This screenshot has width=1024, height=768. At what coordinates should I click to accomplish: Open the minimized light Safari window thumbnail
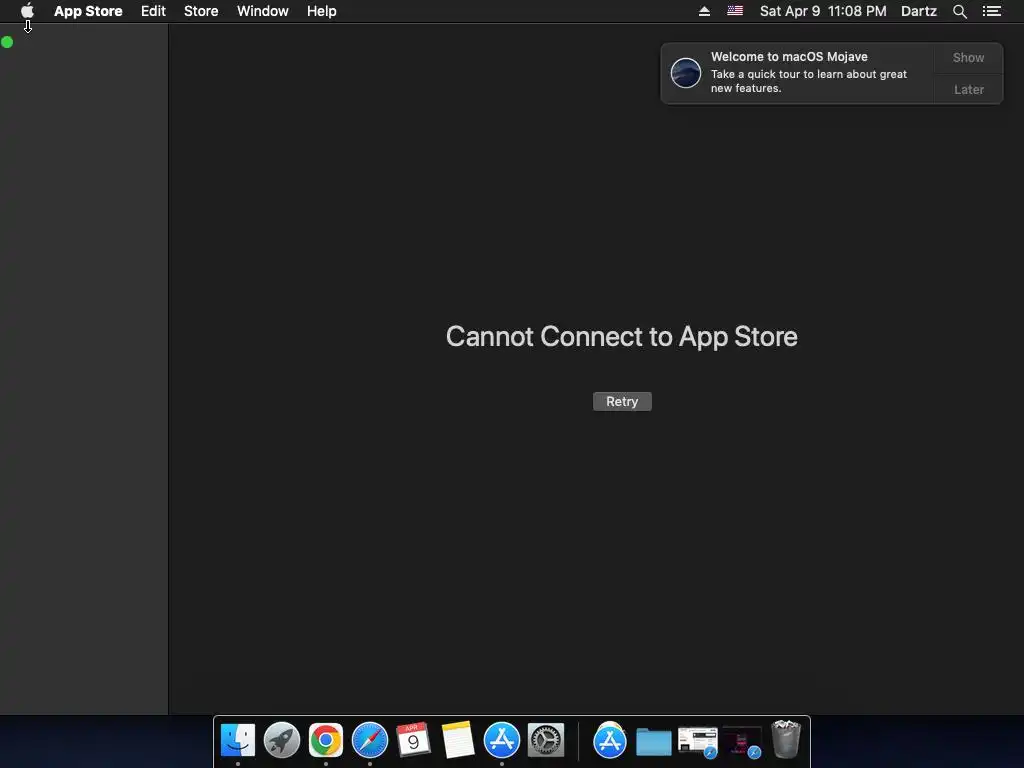point(697,742)
